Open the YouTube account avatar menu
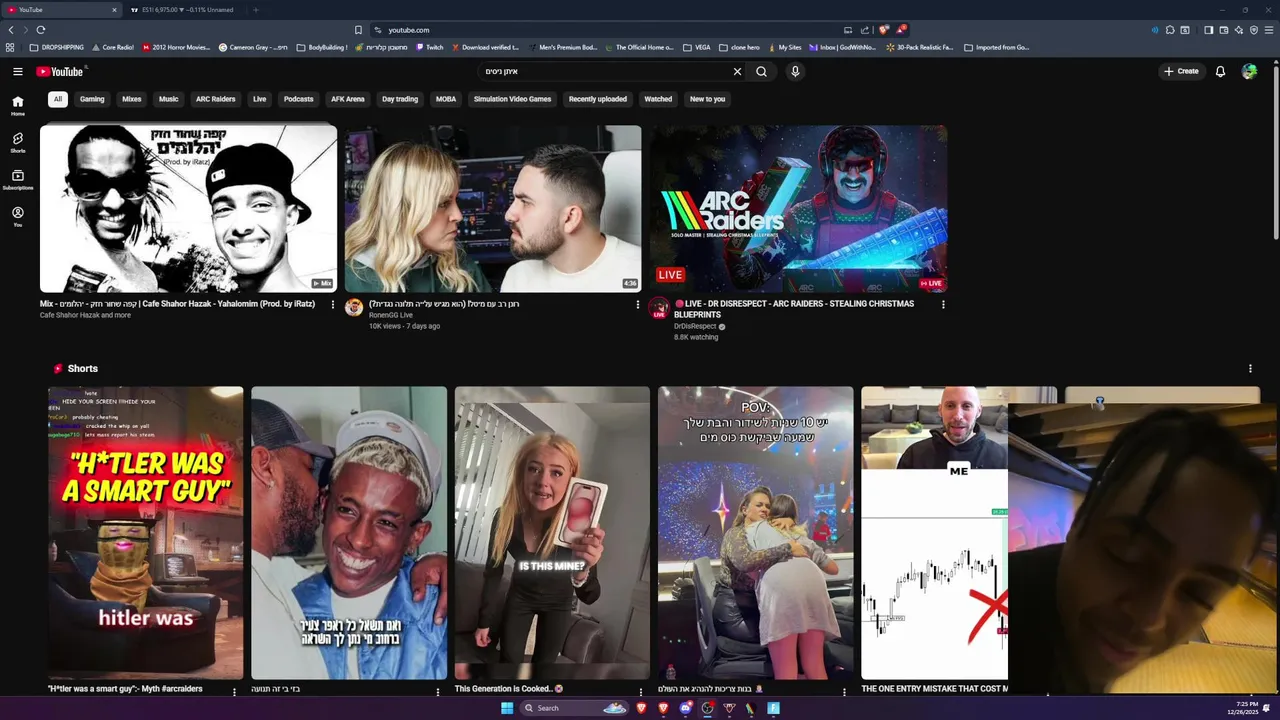Image resolution: width=1280 pixels, height=720 pixels. 1249,71
